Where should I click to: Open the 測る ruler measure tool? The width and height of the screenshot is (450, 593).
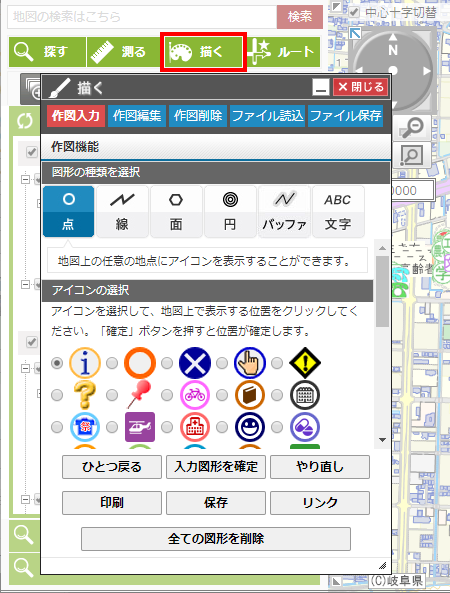[x=124, y=51]
